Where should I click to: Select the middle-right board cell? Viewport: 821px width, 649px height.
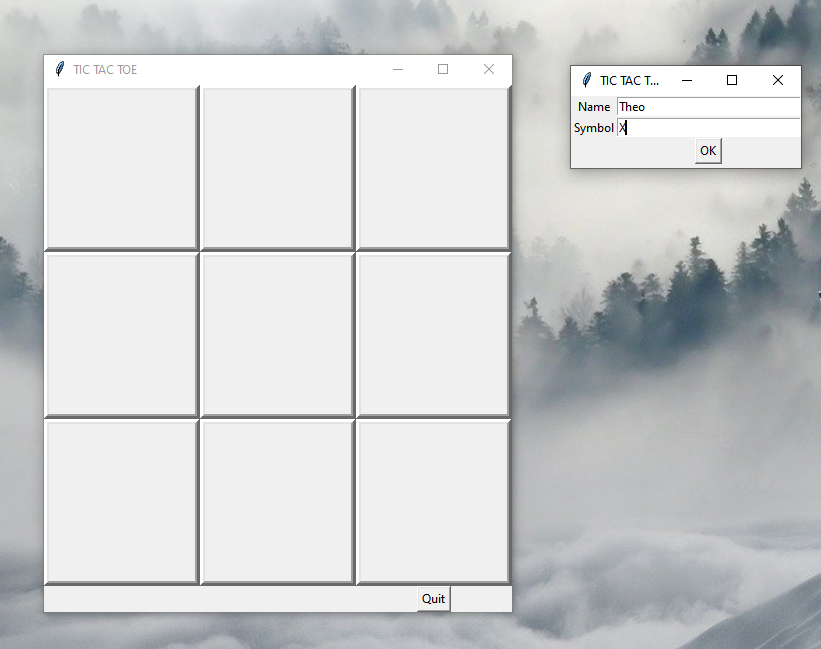point(433,335)
